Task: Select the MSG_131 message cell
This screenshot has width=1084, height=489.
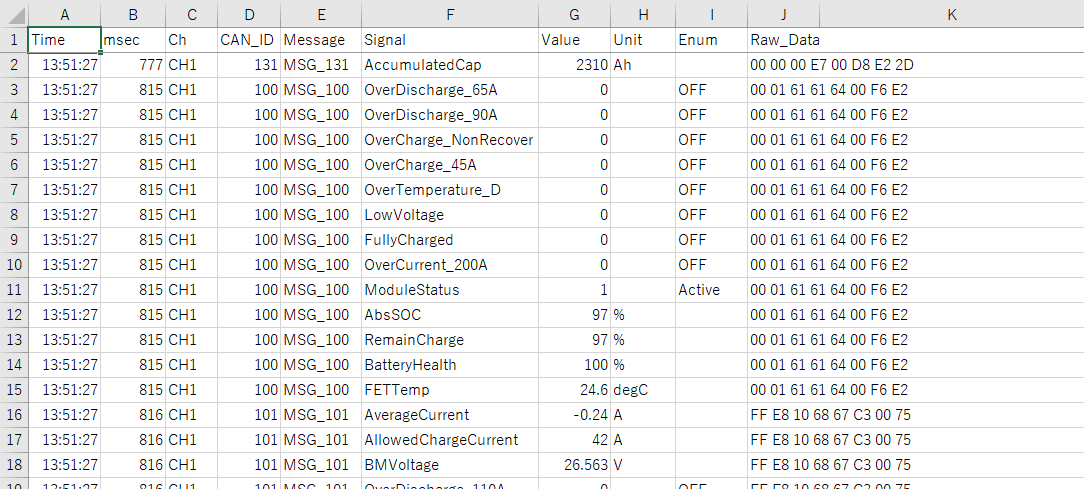Action: pos(320,65)
